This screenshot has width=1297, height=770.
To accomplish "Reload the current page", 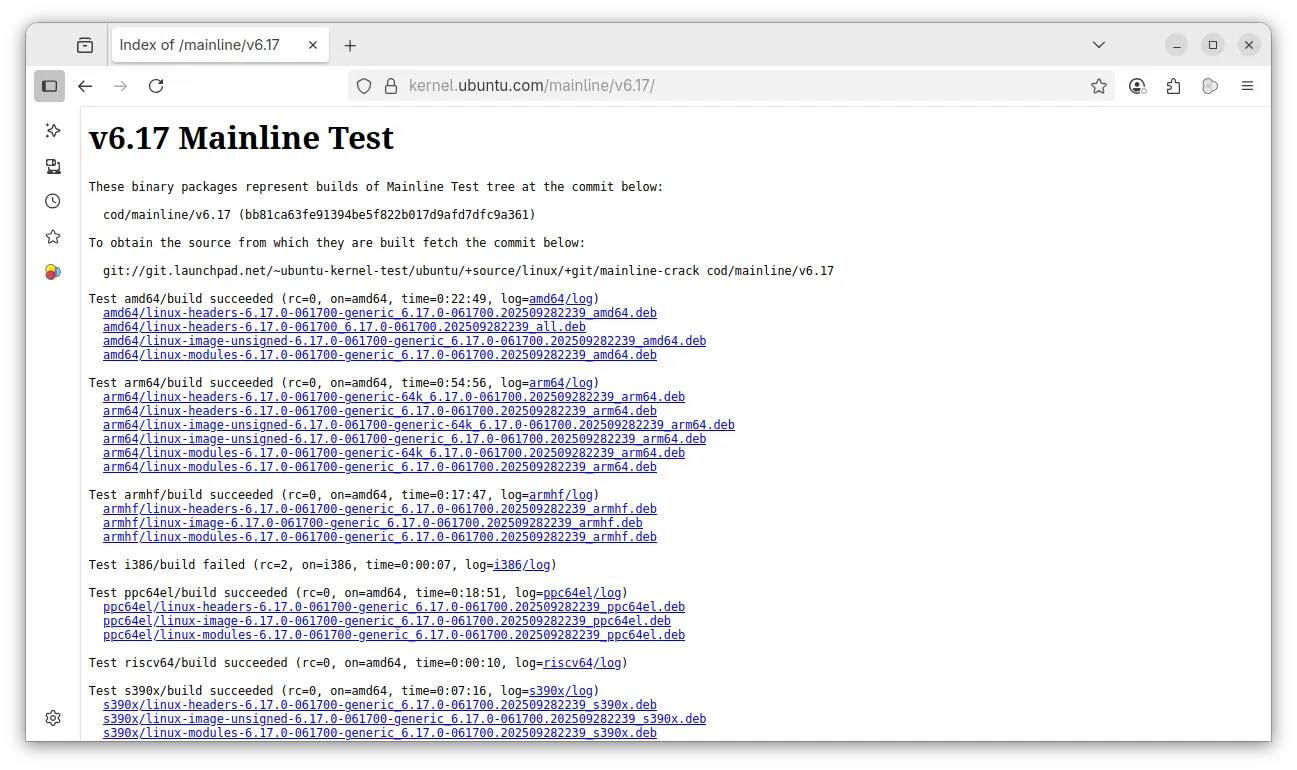I will point(156,86).
